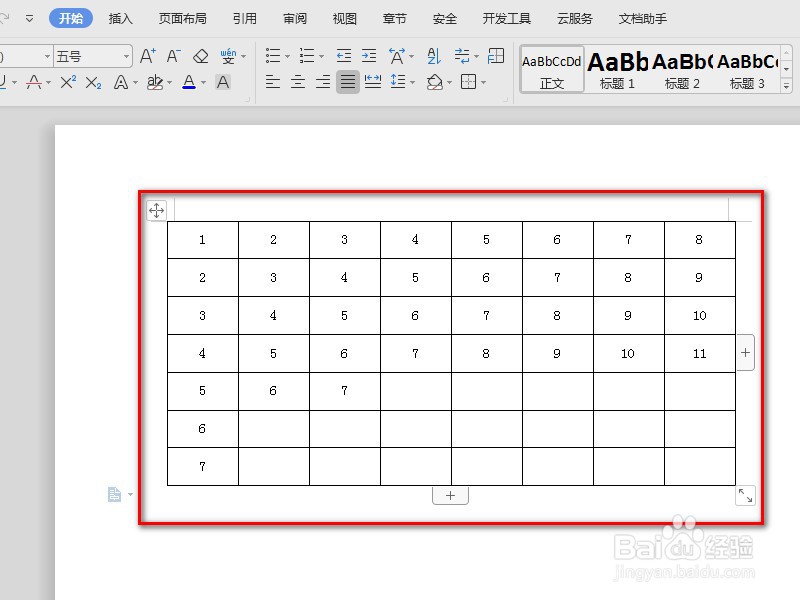
Task: Open the 文档助手 tab
Action: (642, 19)
